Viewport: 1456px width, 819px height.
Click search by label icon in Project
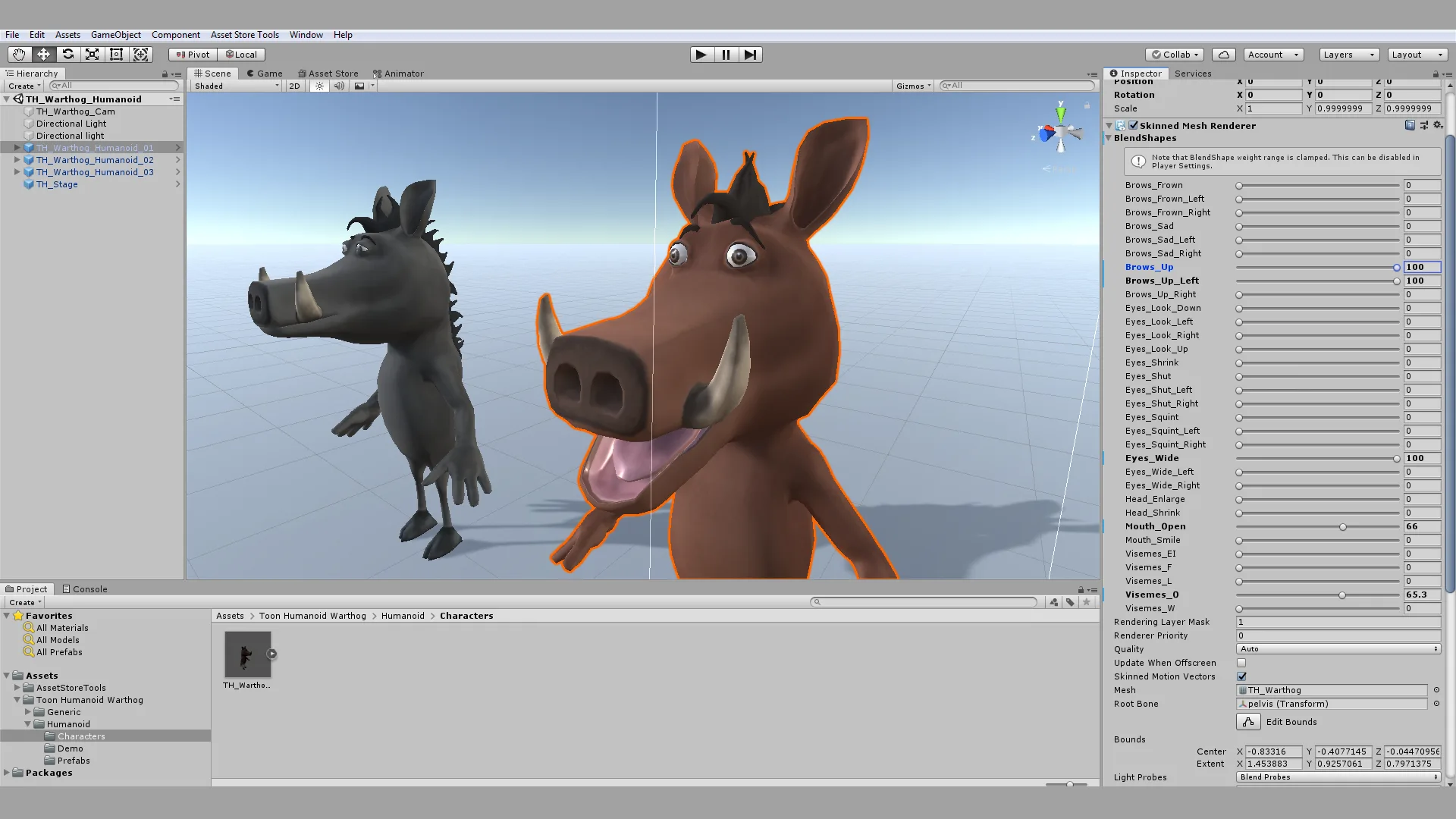coord(1070,602)
